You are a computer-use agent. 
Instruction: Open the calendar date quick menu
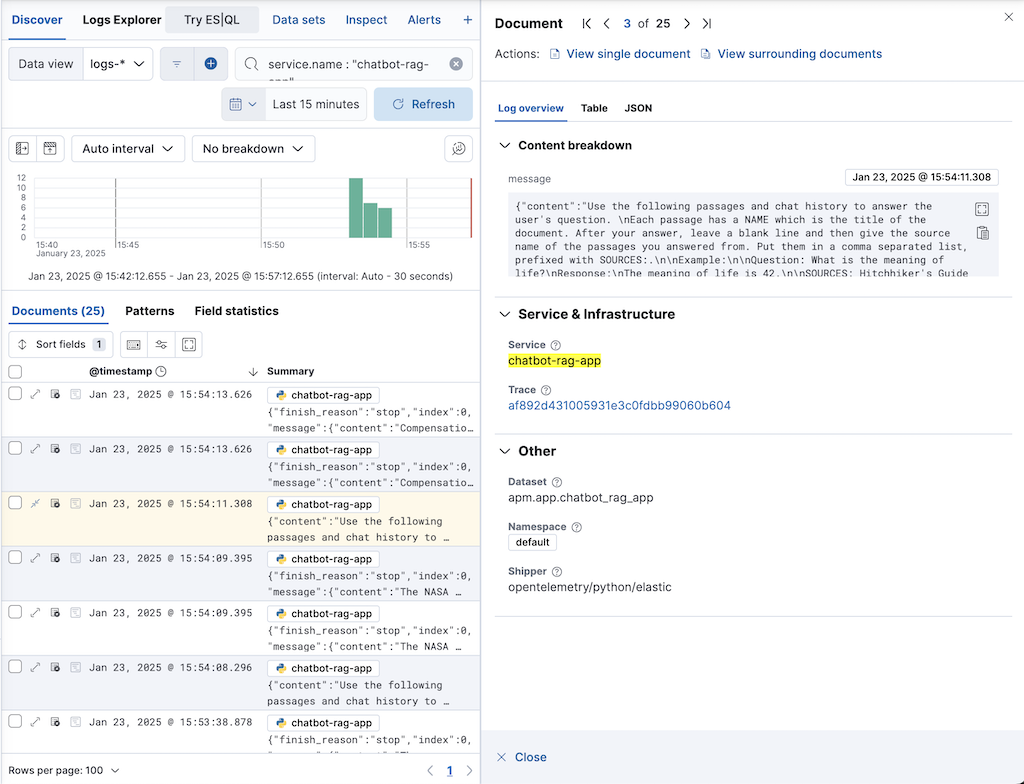[x=243, y=104]
